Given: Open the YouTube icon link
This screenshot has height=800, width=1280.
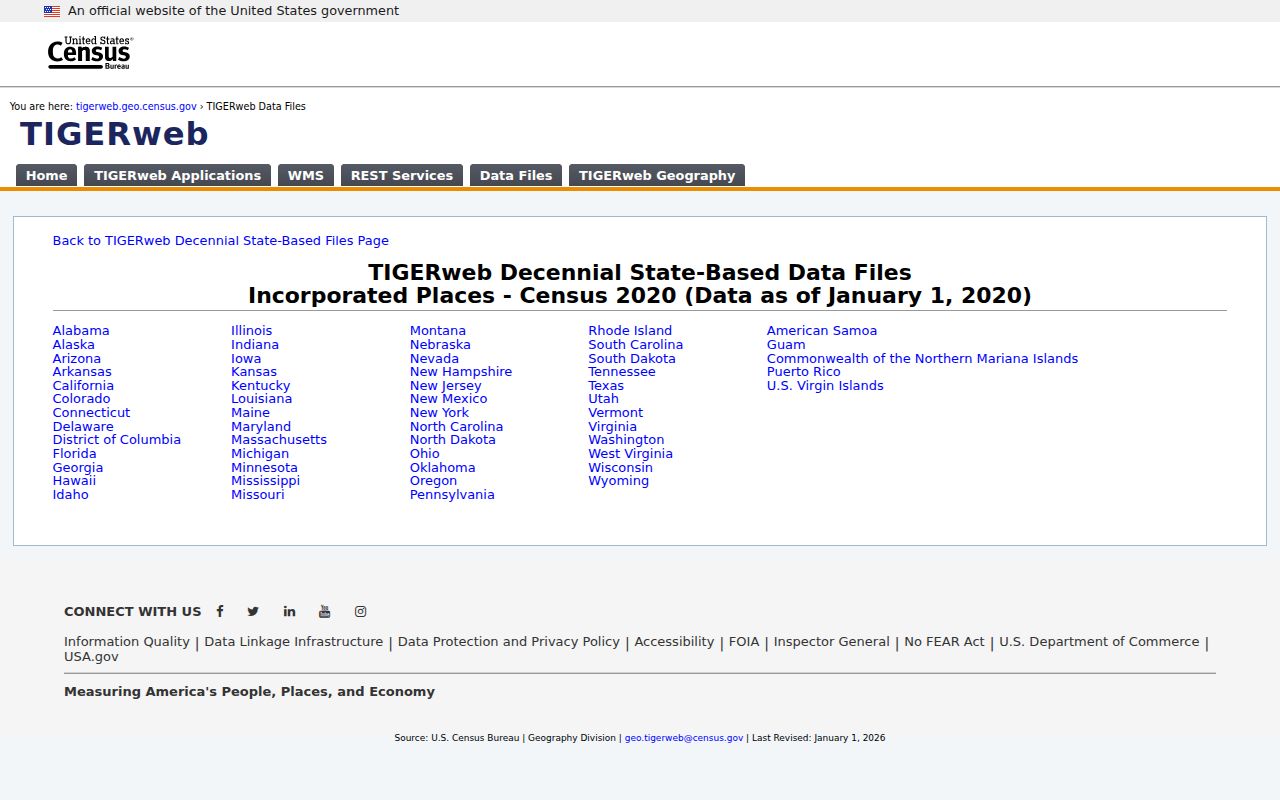Looking at the screenshot, I should pyautogui.click(x=325, y=612).
